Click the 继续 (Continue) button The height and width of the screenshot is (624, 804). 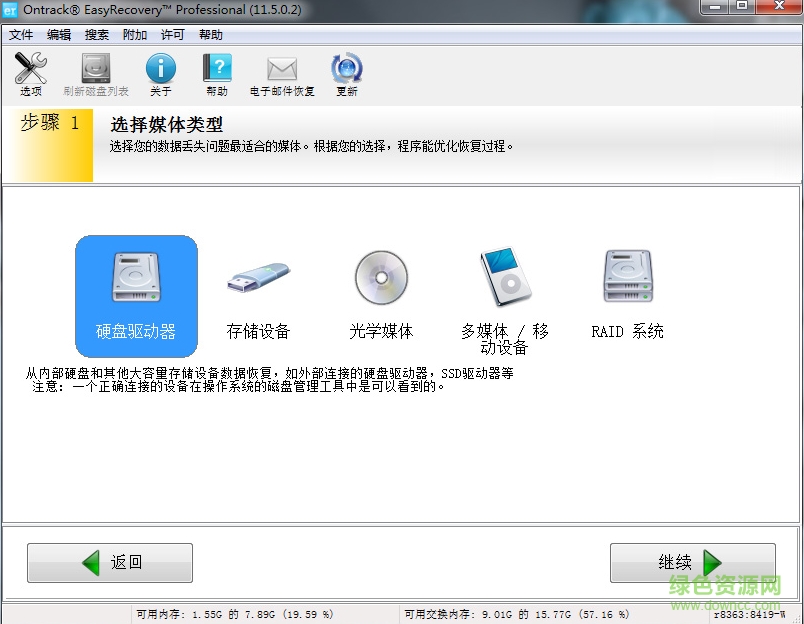[692, 562]
